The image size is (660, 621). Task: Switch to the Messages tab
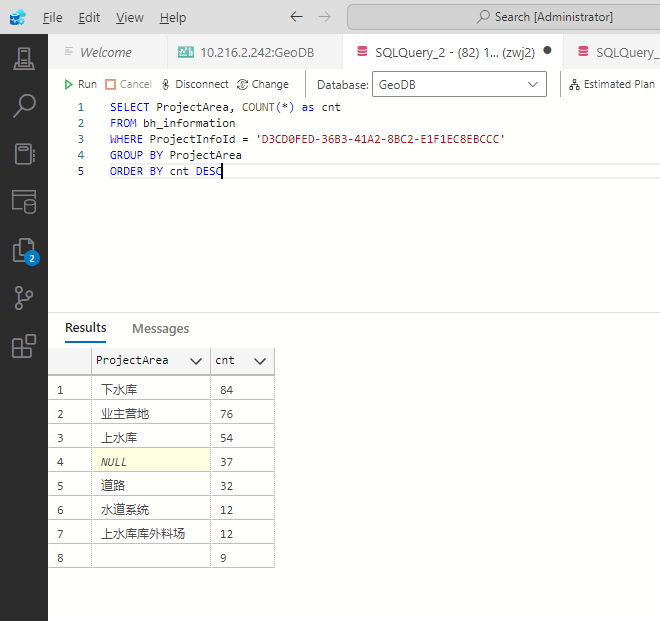160,328
